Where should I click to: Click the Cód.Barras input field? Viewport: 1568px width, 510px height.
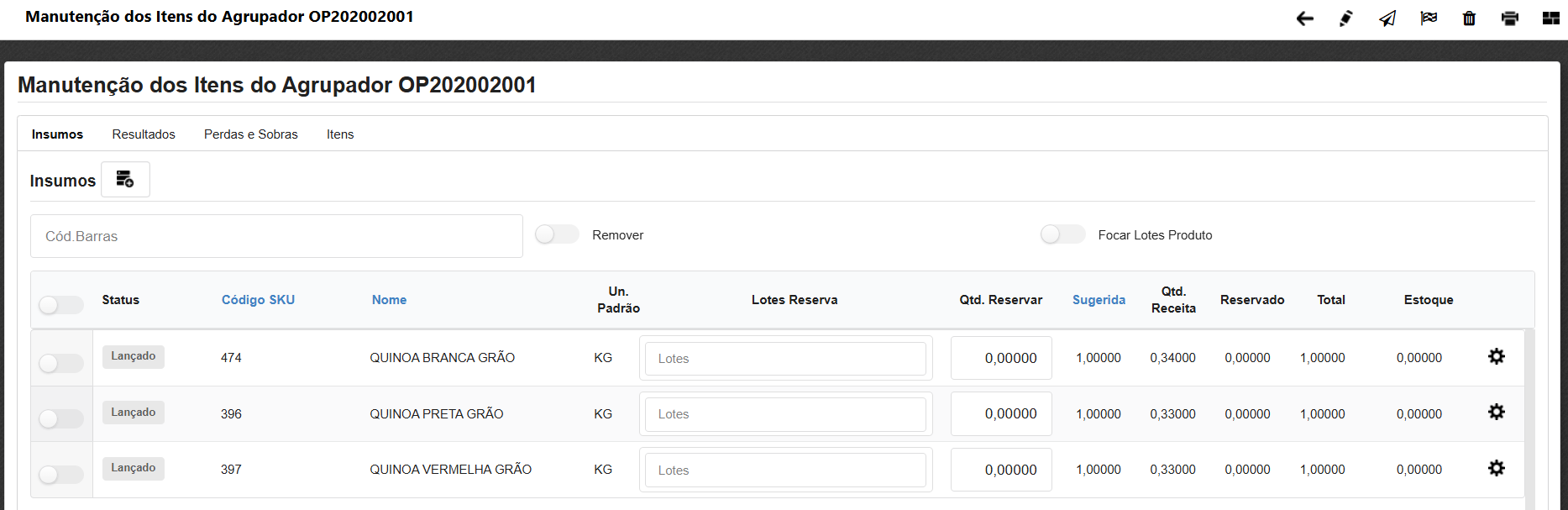point(276,236)
